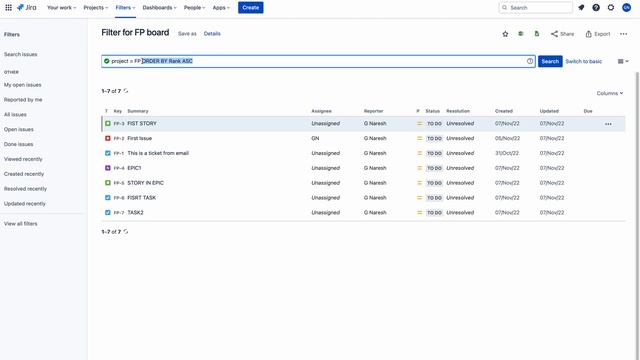Sort by the Assignee column header
640x360 pixels.
click(321, 111)
